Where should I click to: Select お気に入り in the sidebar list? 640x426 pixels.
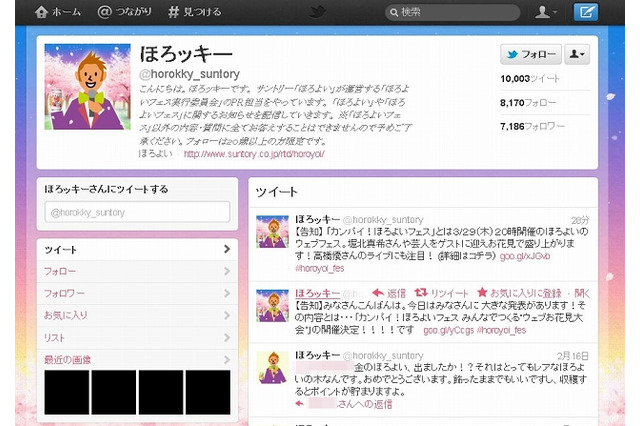tap(137, 315)
